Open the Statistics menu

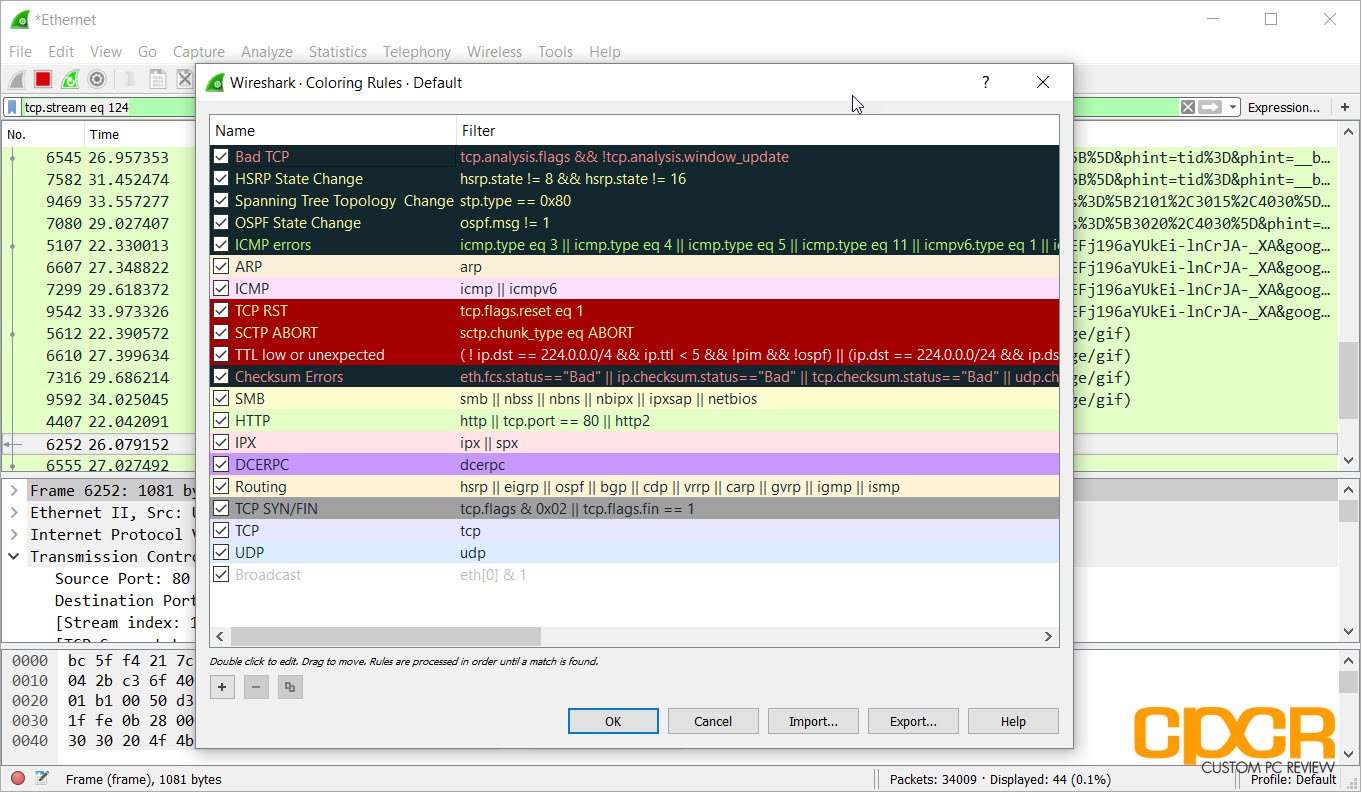(338, 52)
